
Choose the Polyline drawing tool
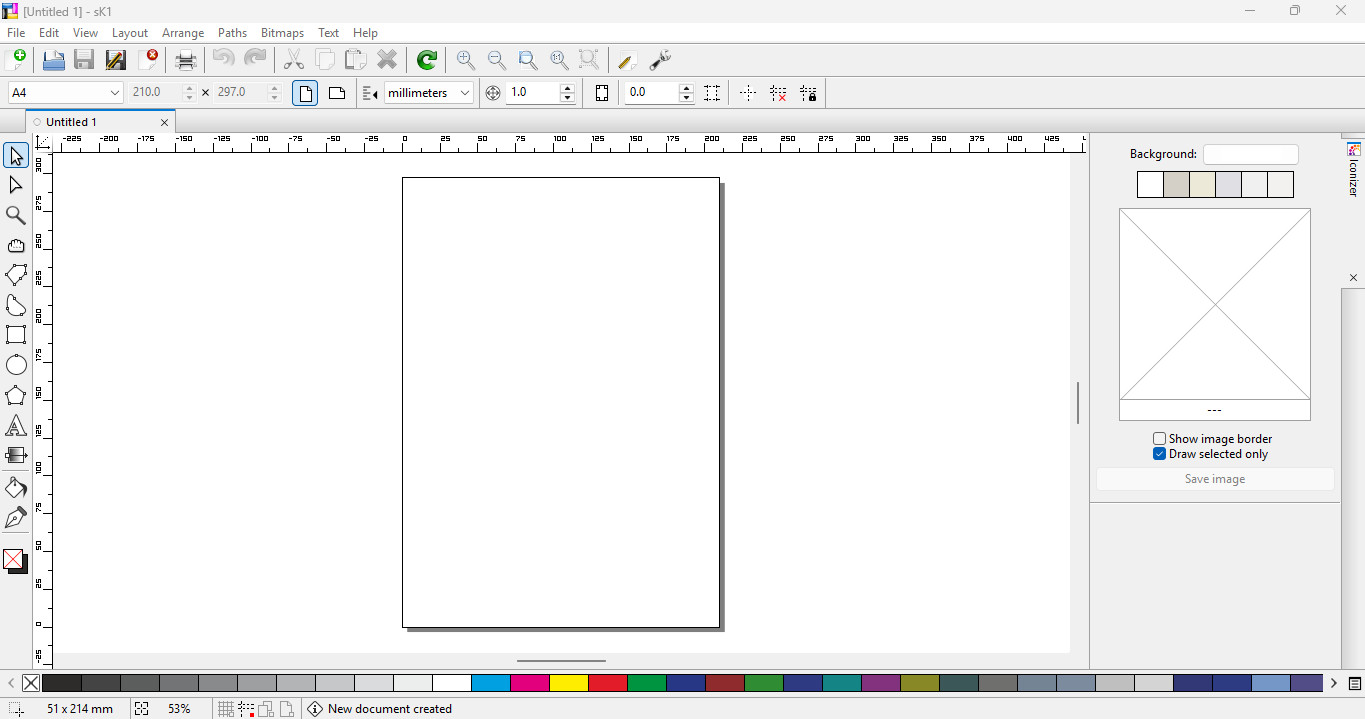[x=16, y=275]
